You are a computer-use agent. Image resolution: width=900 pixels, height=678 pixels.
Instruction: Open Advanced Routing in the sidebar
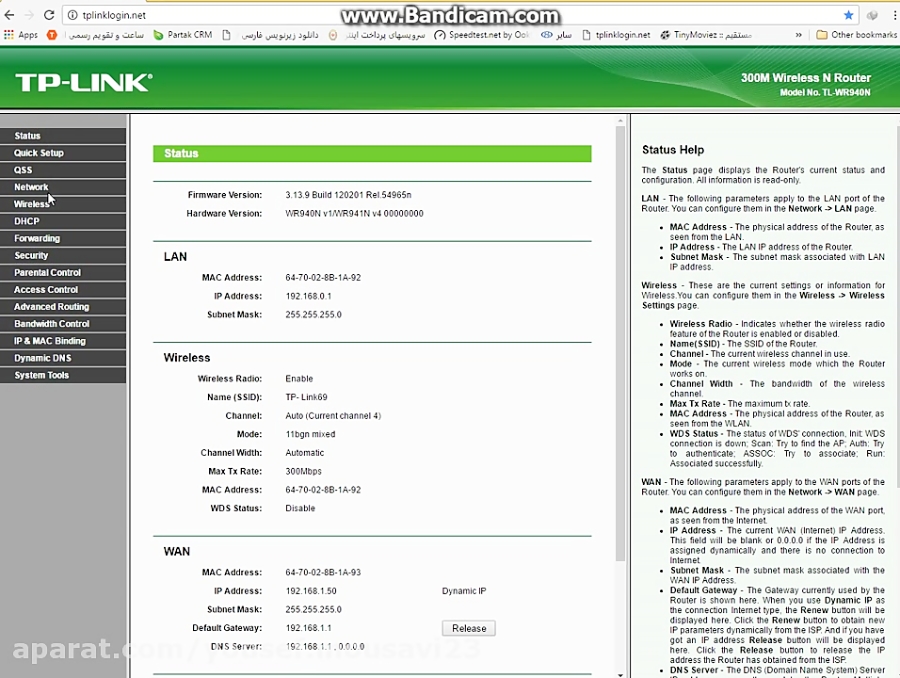pos(63,307)
